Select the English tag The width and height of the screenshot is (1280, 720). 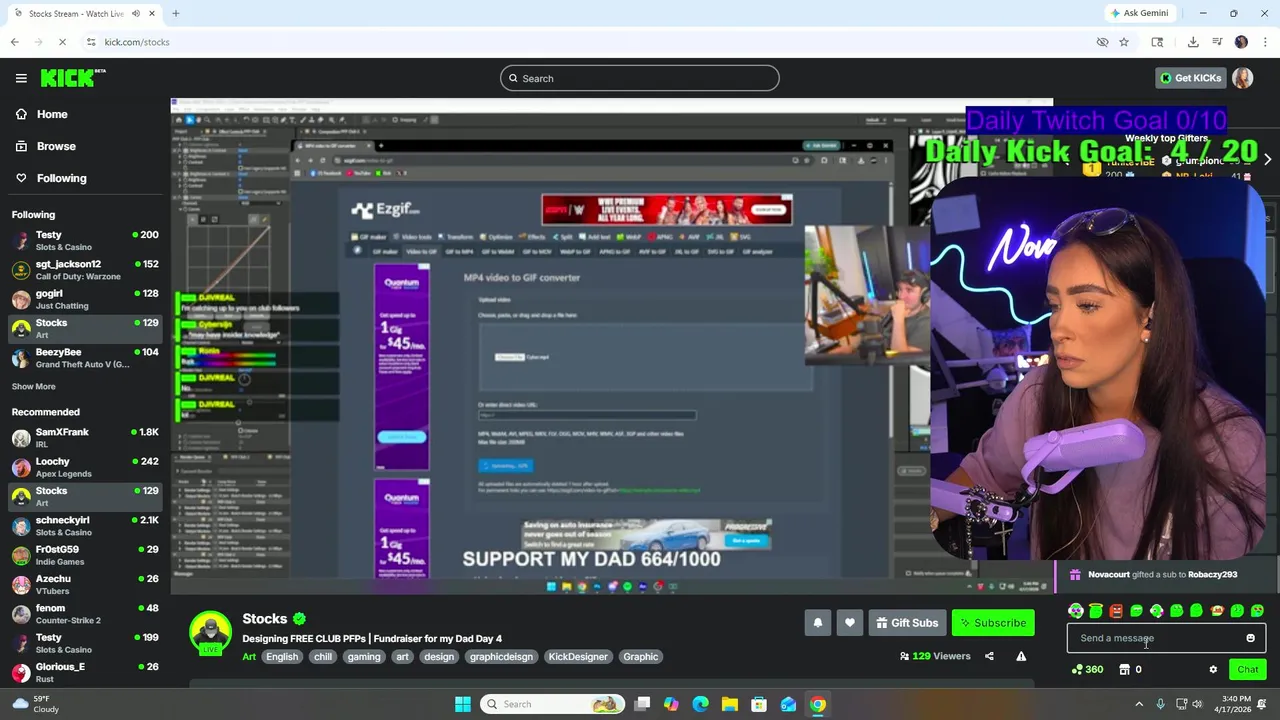click(x=282, y=657)
